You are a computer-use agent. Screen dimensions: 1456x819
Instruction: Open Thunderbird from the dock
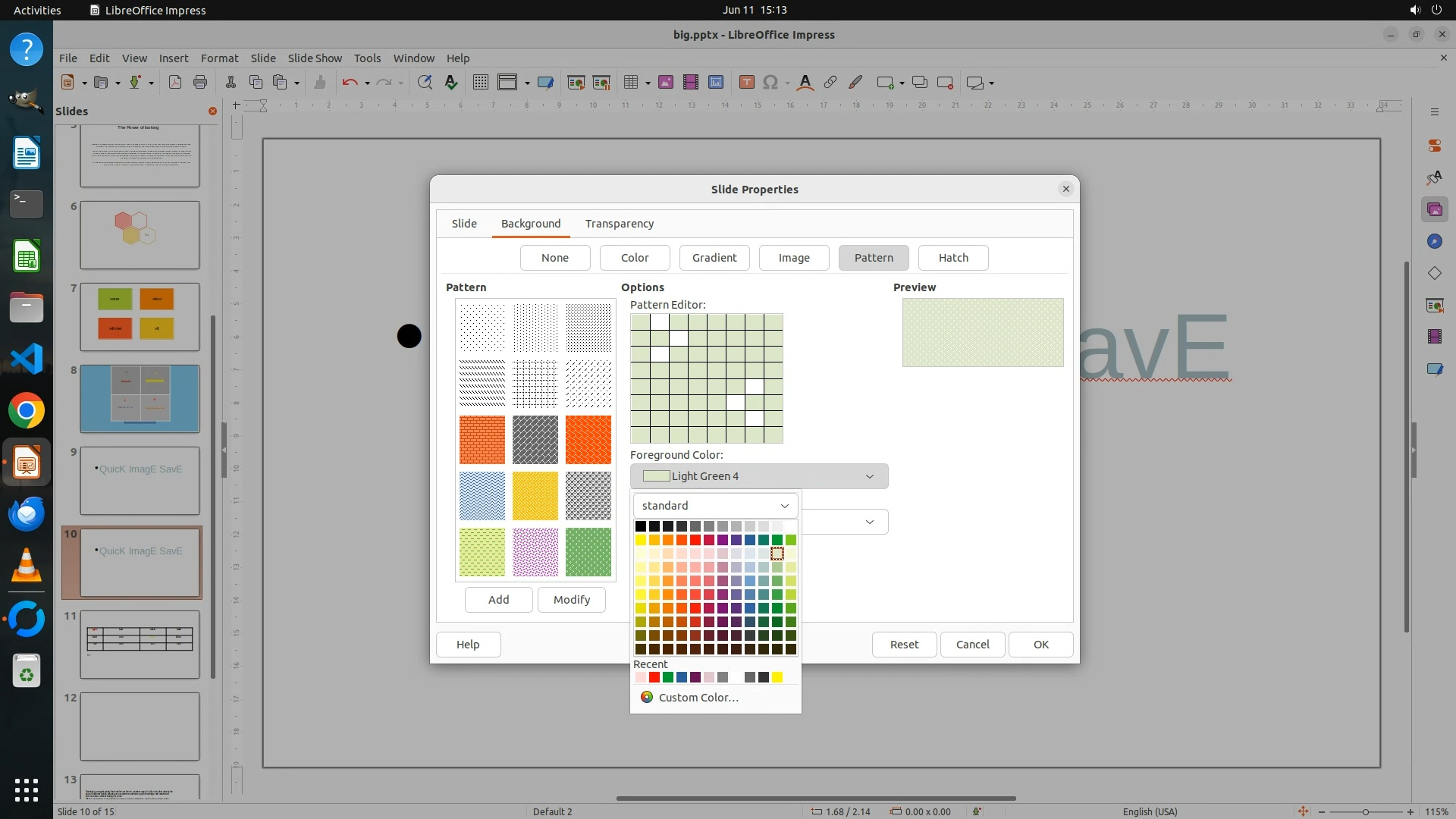coord(27,514)
